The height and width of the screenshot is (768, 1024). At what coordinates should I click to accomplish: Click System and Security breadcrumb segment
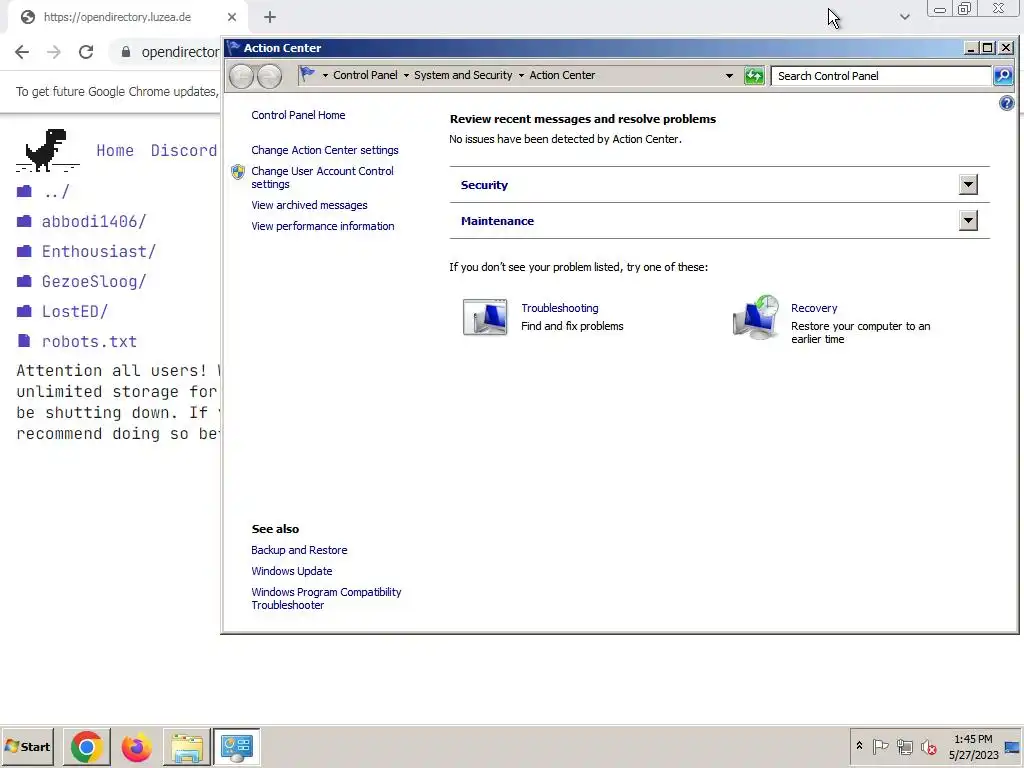(x=463, y=75)
